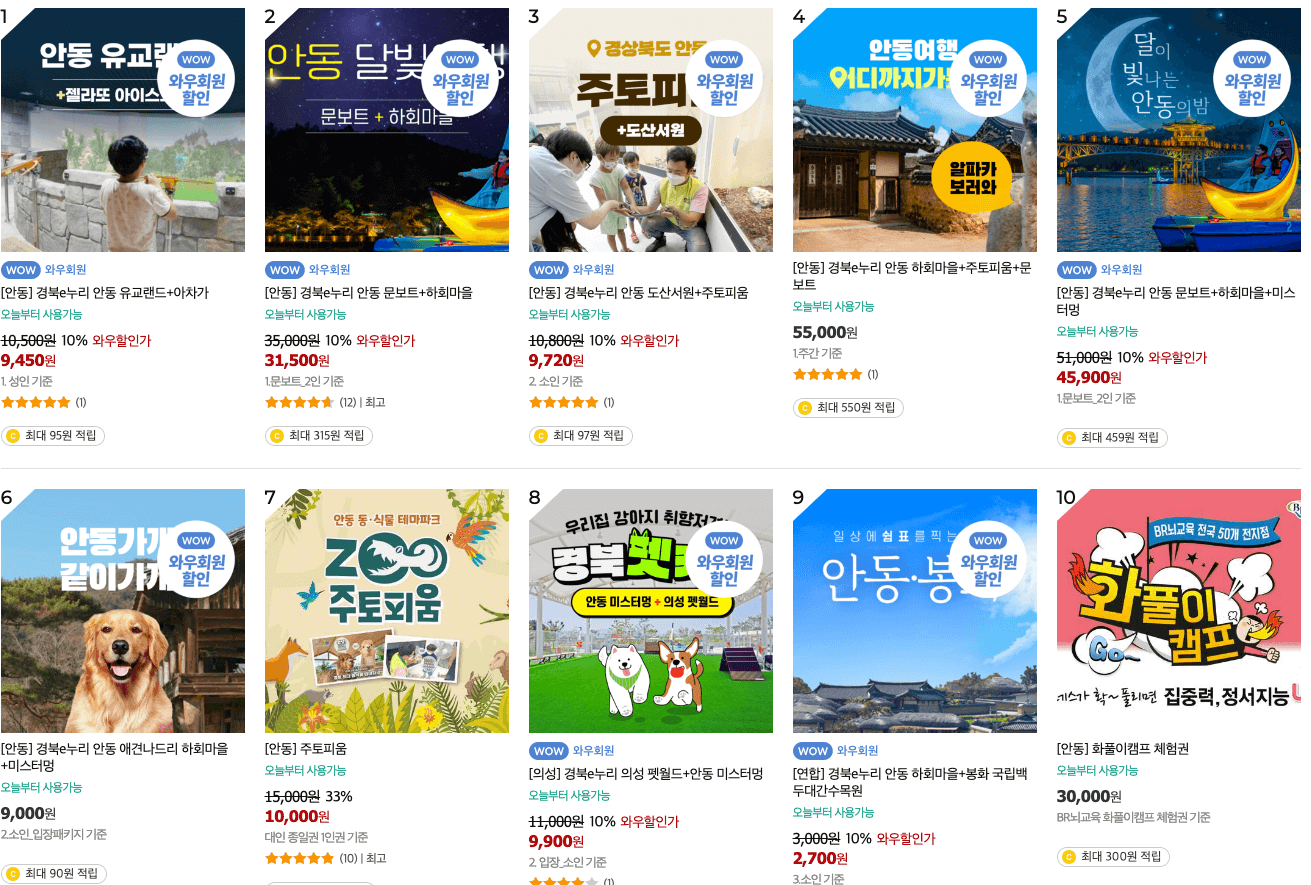Click the WOW badge under item 8

[549, 751]
